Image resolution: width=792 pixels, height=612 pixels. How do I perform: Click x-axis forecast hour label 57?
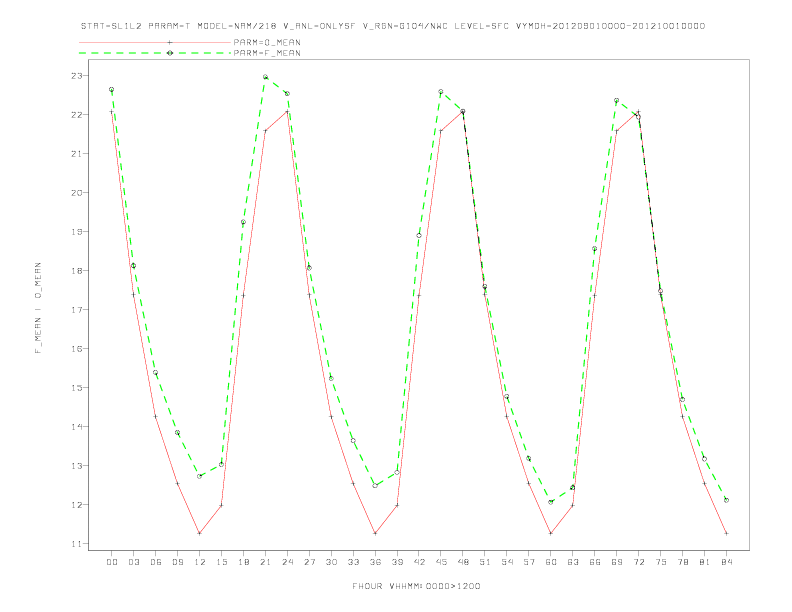point(529,562)
